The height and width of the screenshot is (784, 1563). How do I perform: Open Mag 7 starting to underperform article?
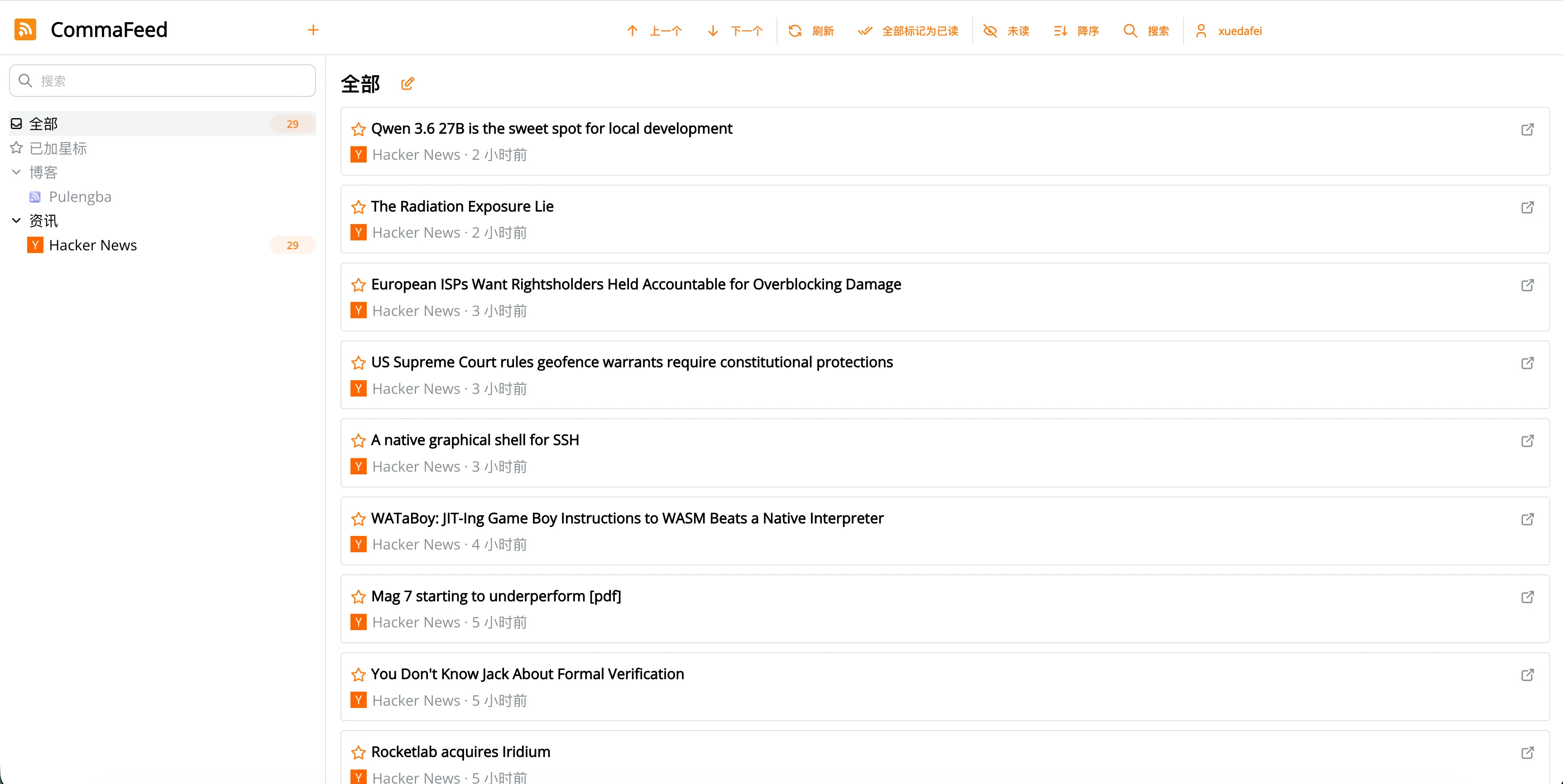(x=496, y=596)
